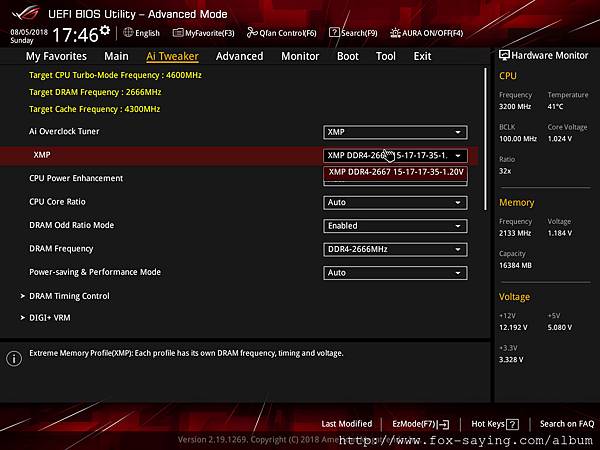Open DRAM Frequency dropdown

coord(395,249)
